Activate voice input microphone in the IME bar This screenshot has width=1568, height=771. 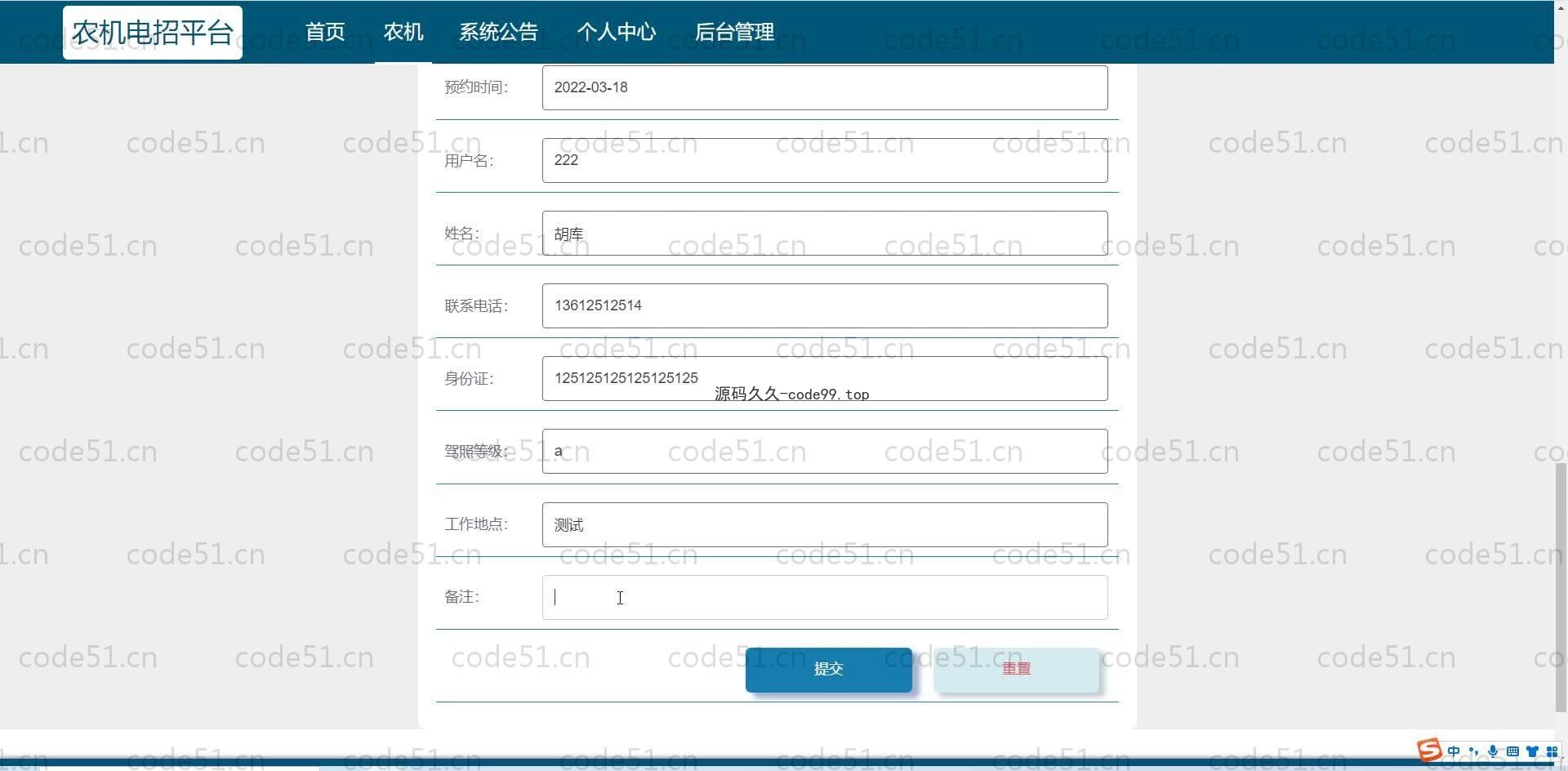1493,751
